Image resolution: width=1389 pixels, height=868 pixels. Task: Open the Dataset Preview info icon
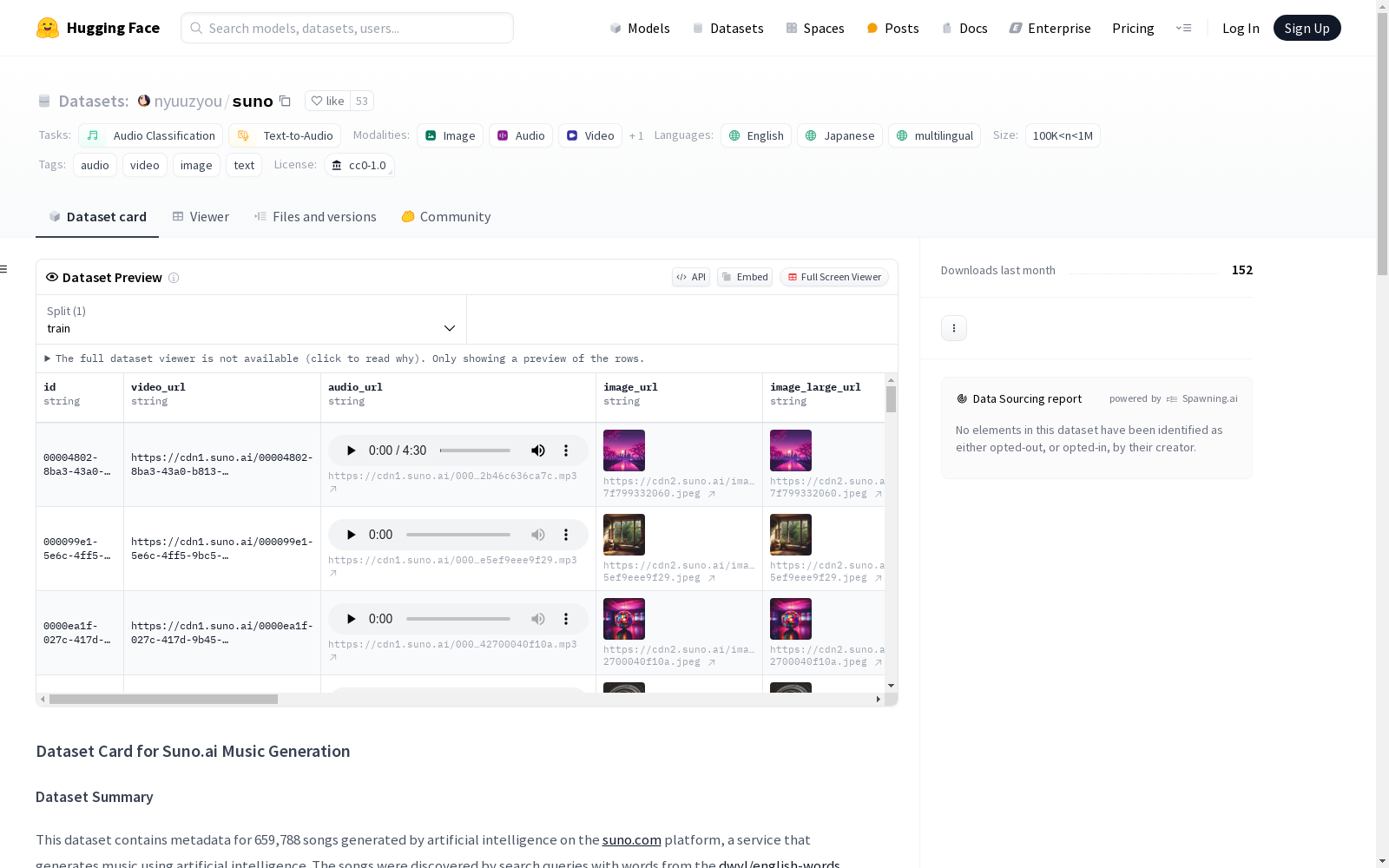click(174, 278)
